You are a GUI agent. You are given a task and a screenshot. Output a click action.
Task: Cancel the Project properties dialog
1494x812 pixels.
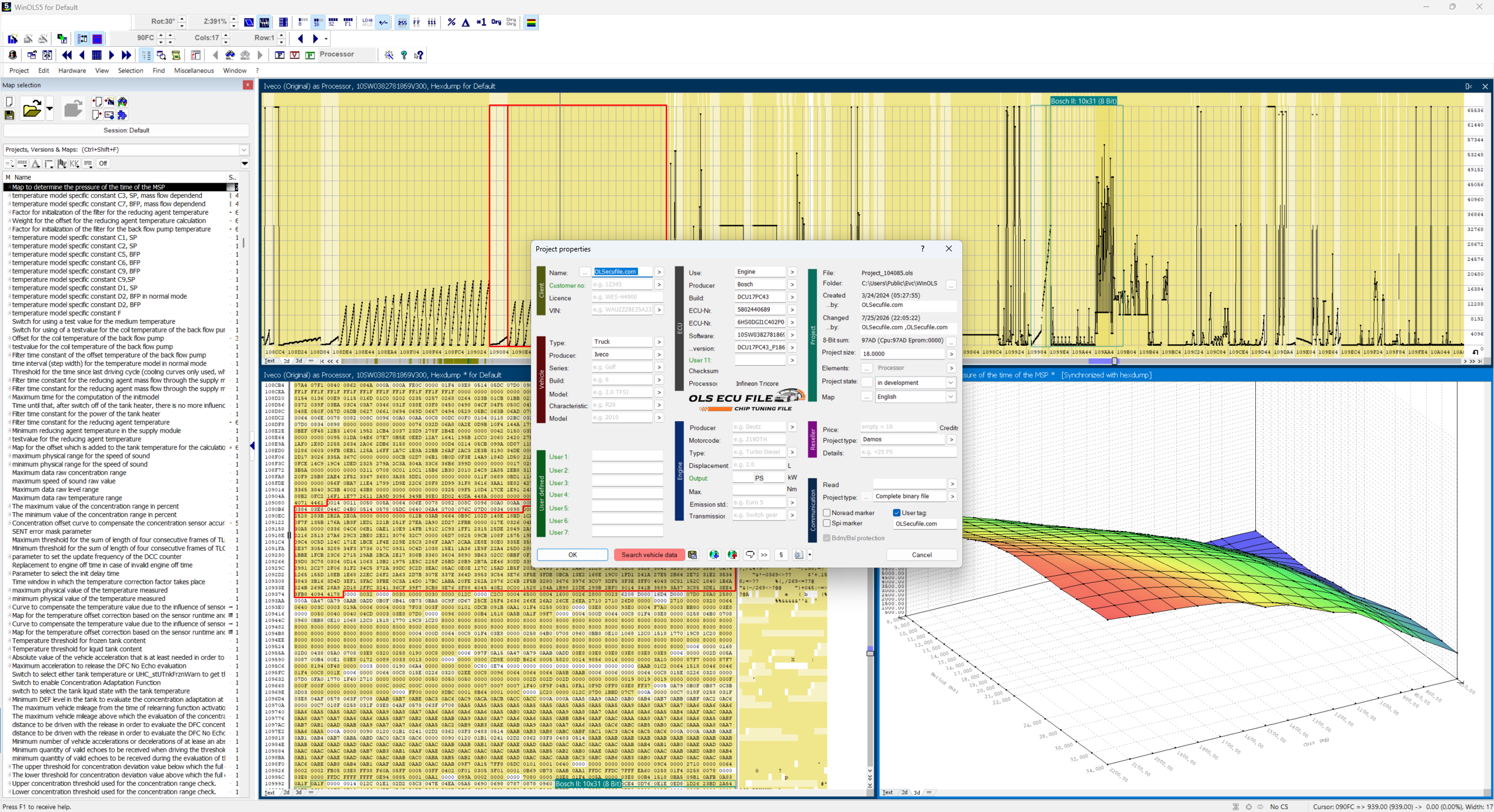coord(921,555)
